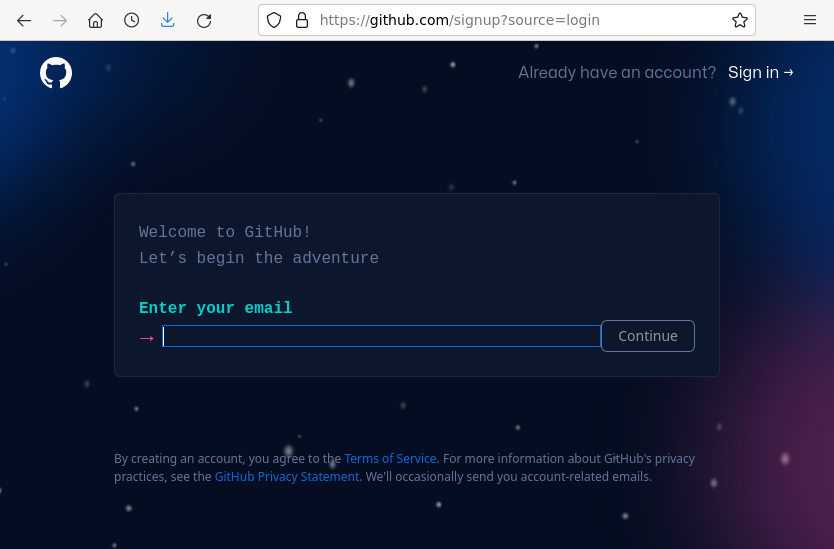Click the "Enter your email" label
The width and height of the screenshot is (834, 549).
coord(215,308)
